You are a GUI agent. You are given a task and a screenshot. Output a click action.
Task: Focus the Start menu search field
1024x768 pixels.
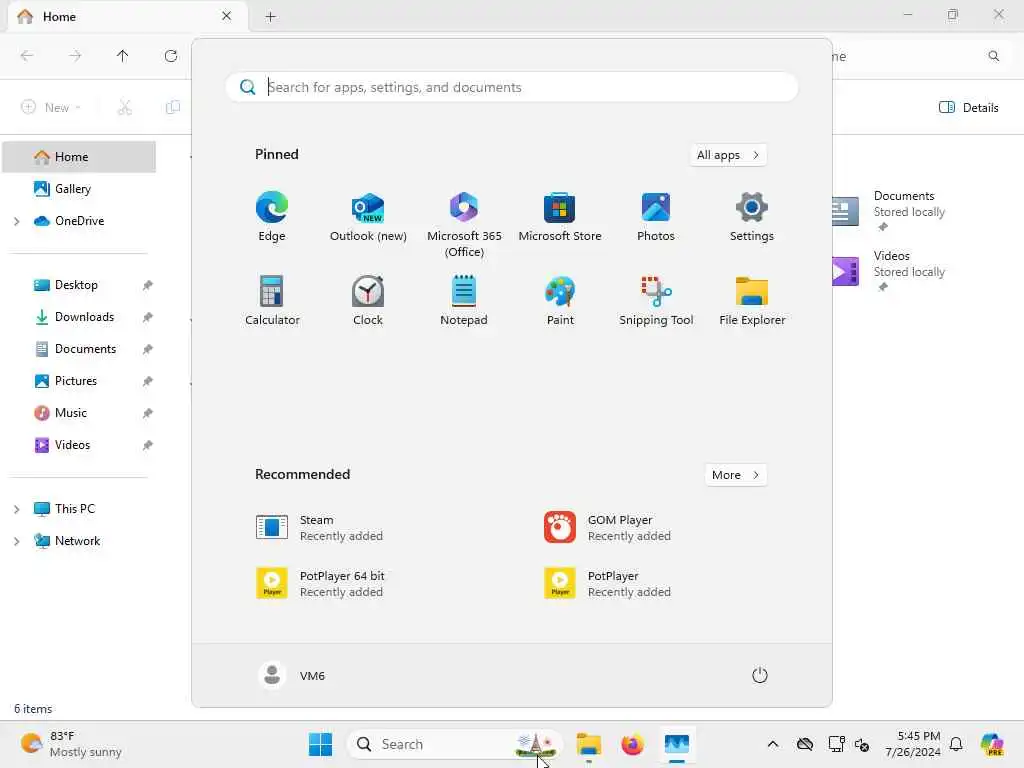pyautogui.click(x=512, y=87)
